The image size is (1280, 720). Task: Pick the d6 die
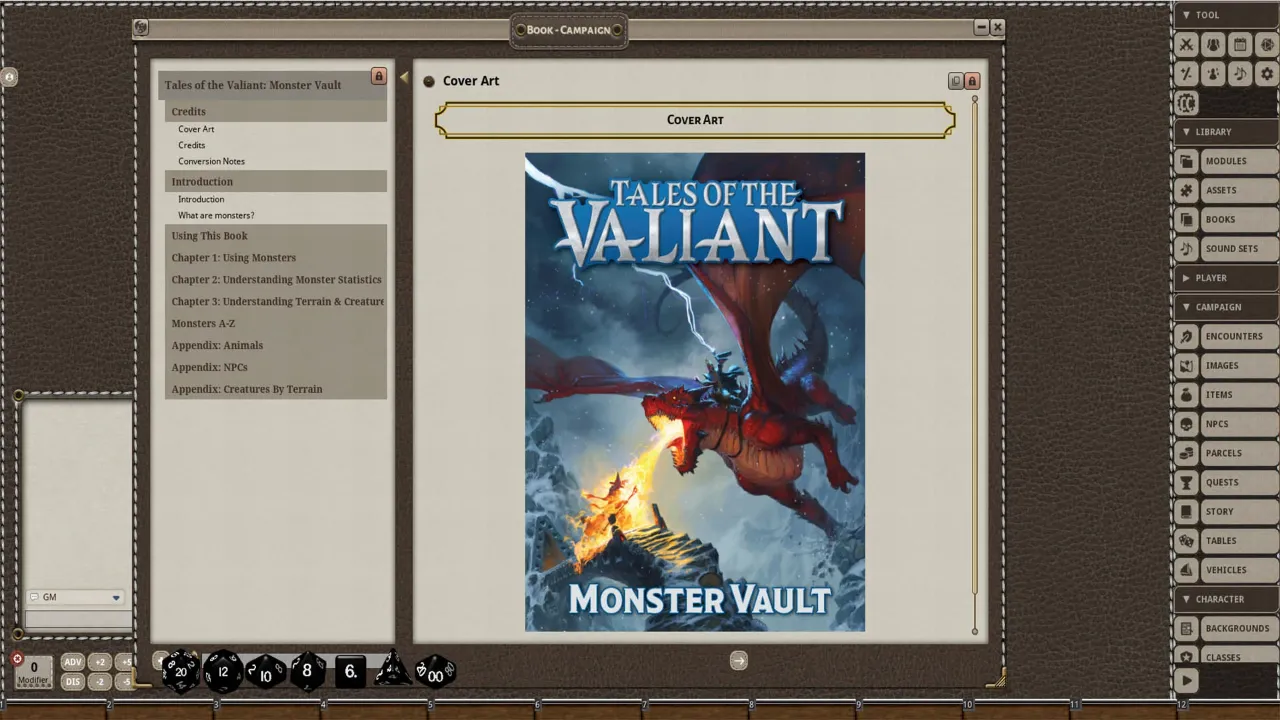(x=351, y=671)
